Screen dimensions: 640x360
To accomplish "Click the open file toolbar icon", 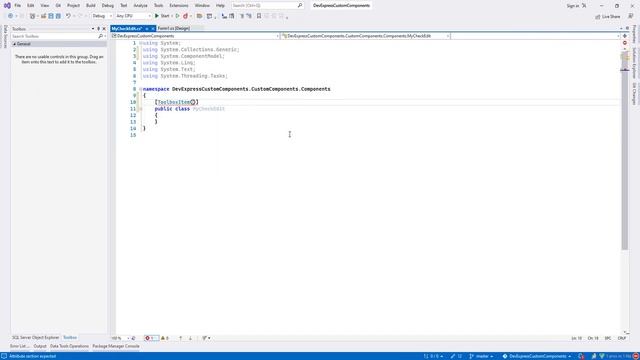I will [x=43, y=16].
